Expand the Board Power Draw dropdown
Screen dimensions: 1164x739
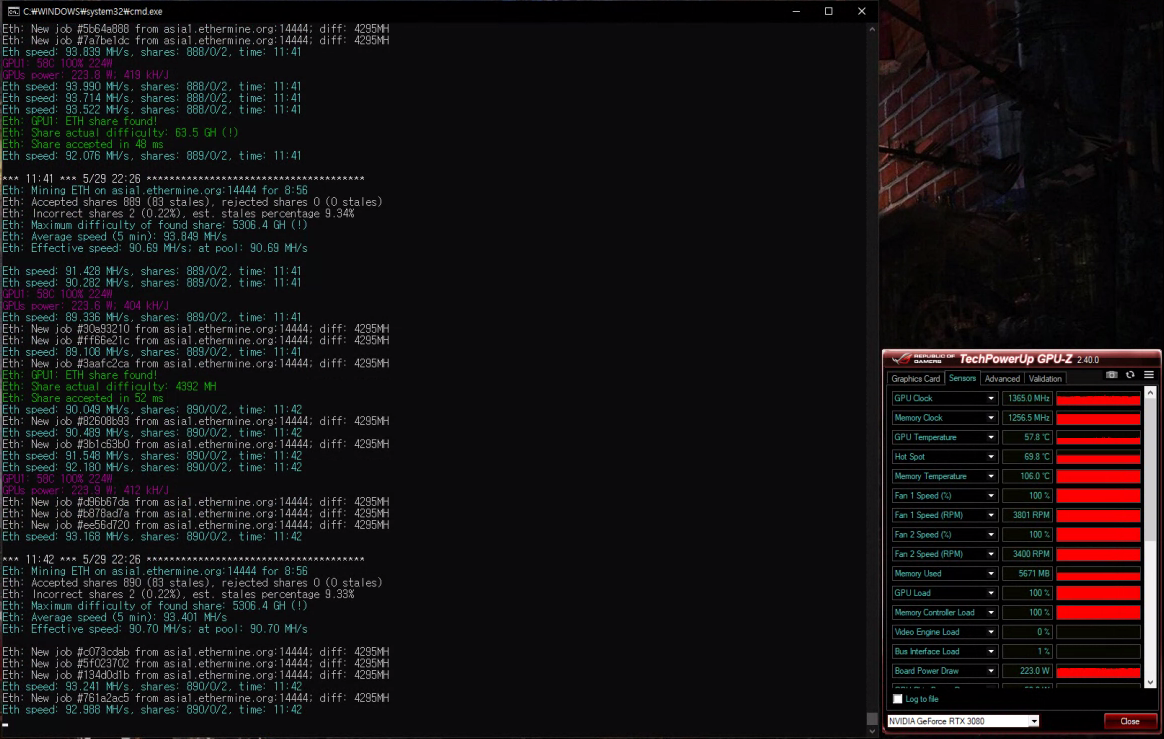[991, 671]
